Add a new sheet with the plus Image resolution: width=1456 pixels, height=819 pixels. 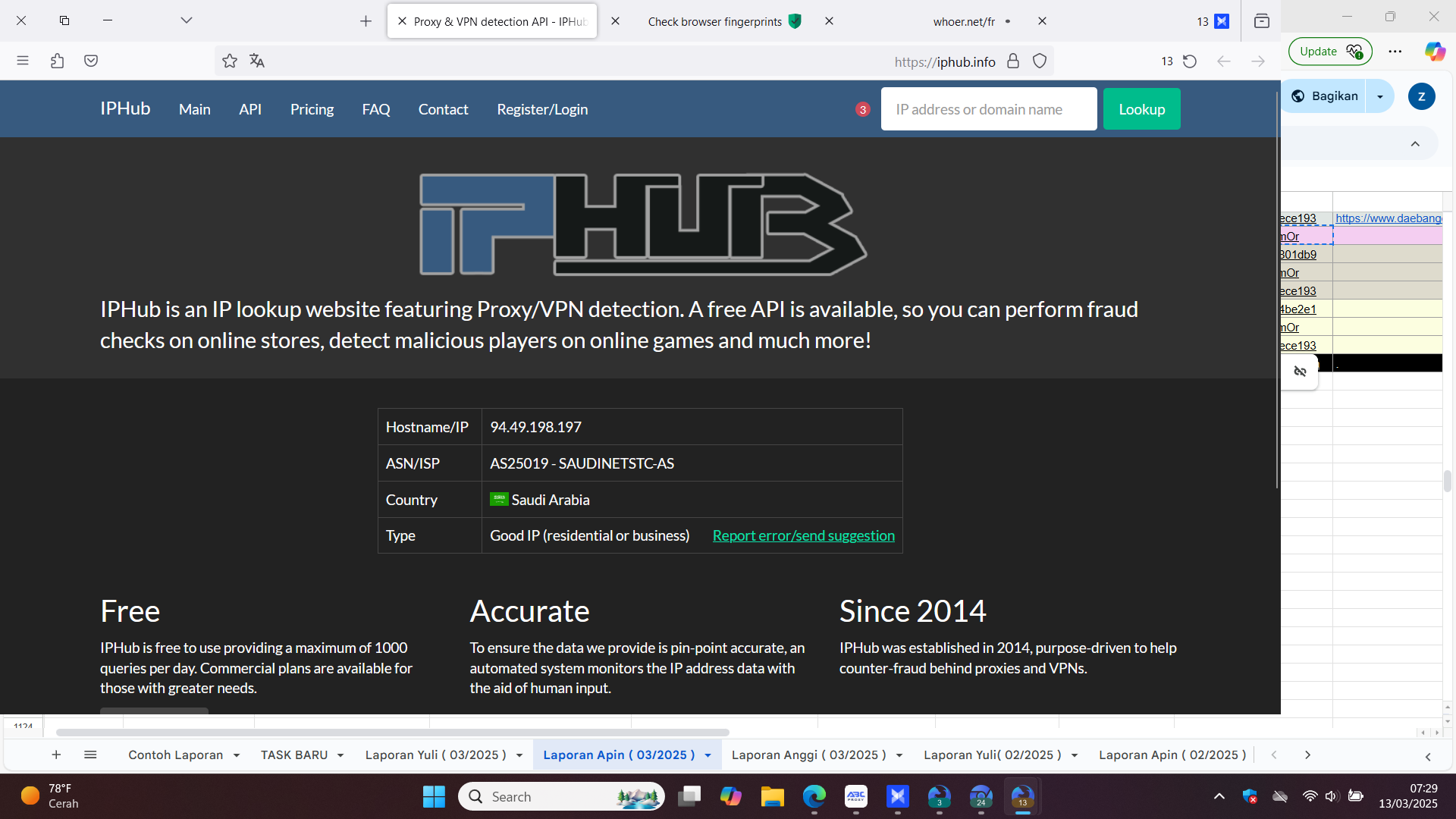[x=56, y=755]
